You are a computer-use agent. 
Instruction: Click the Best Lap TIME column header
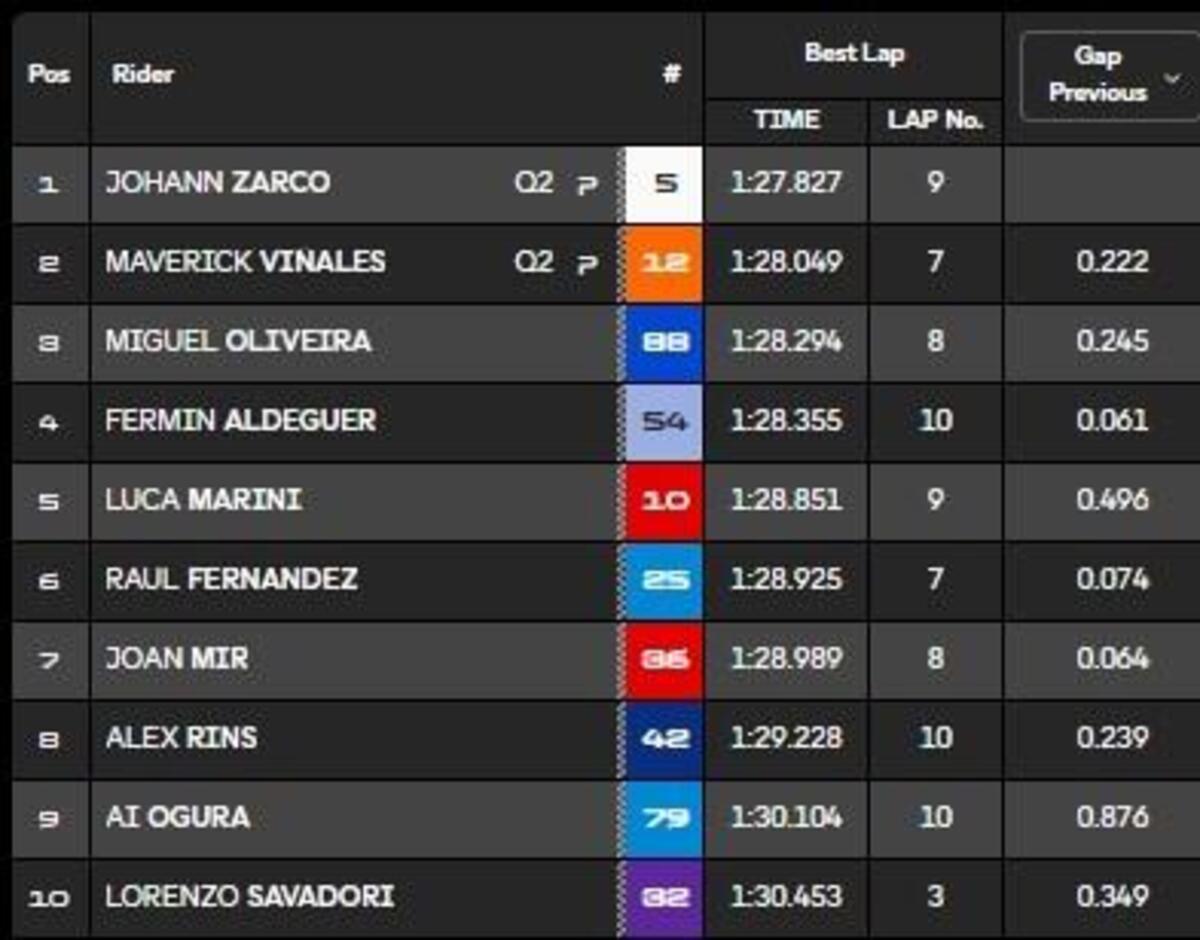click(x=787, y=120)
